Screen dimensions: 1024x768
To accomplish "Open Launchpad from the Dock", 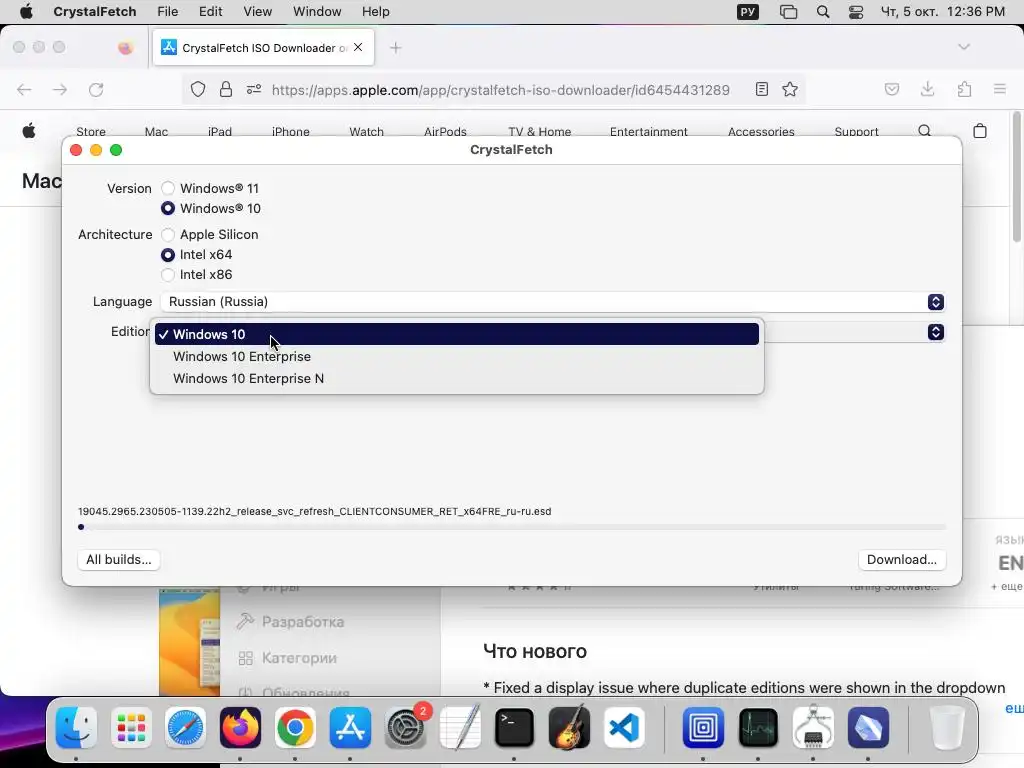I will point(131,728).
